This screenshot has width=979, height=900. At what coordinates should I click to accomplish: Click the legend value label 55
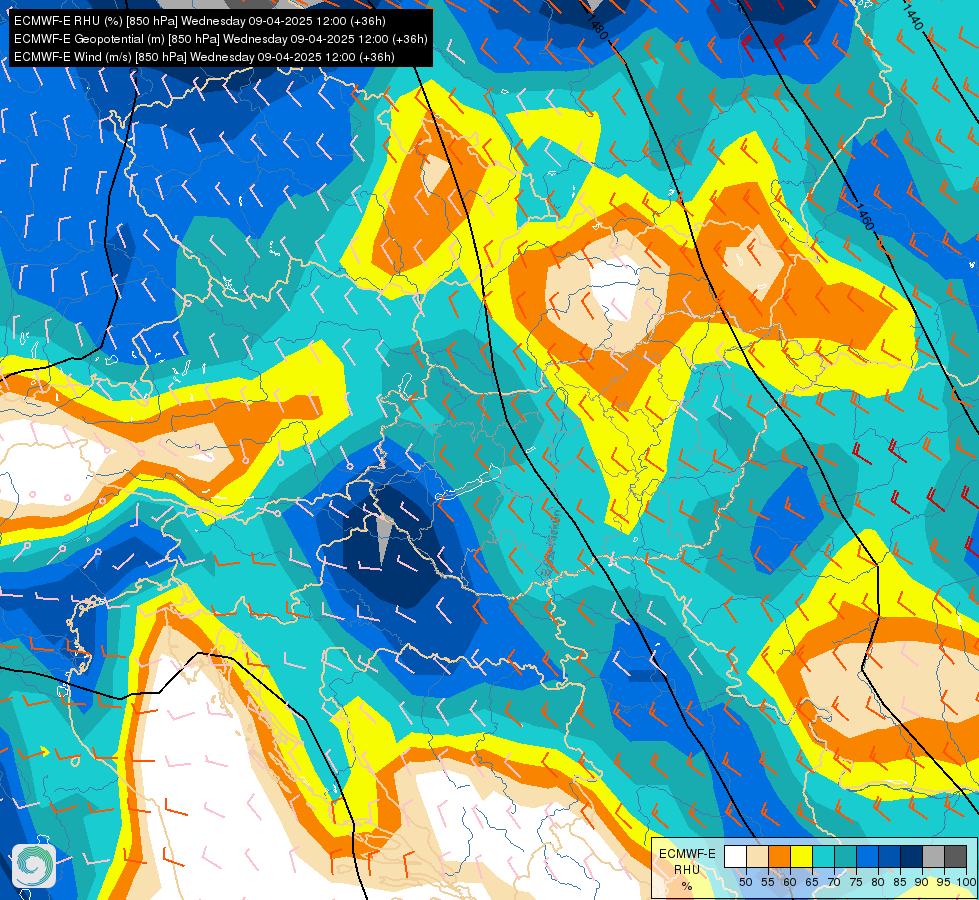click(767, 882)
